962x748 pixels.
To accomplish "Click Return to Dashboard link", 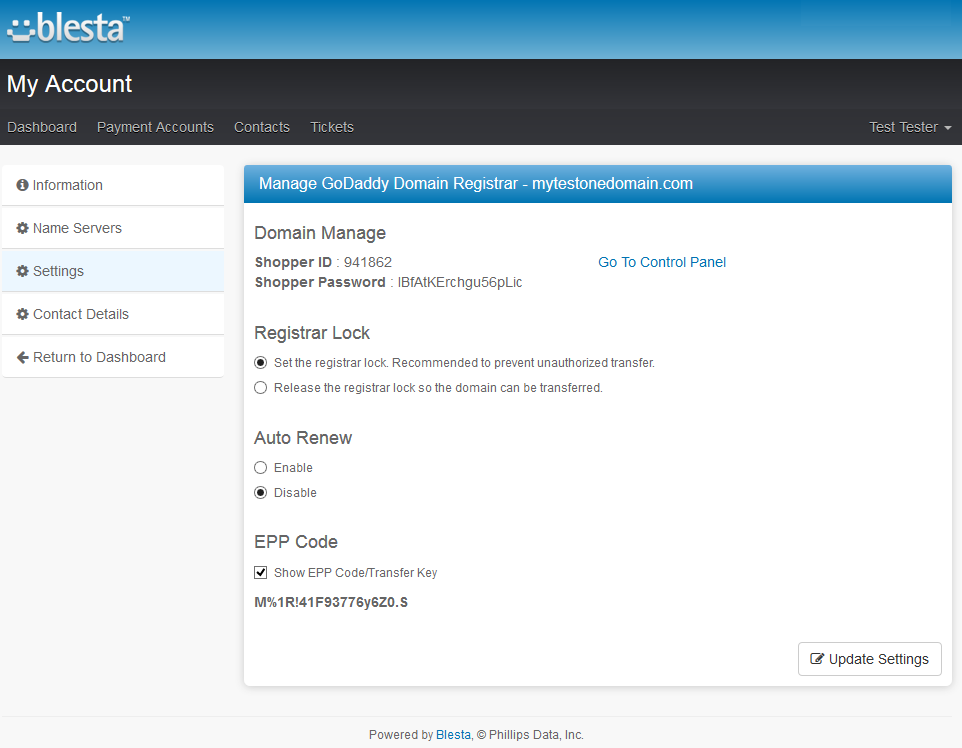I will click(x=113, y=357).
